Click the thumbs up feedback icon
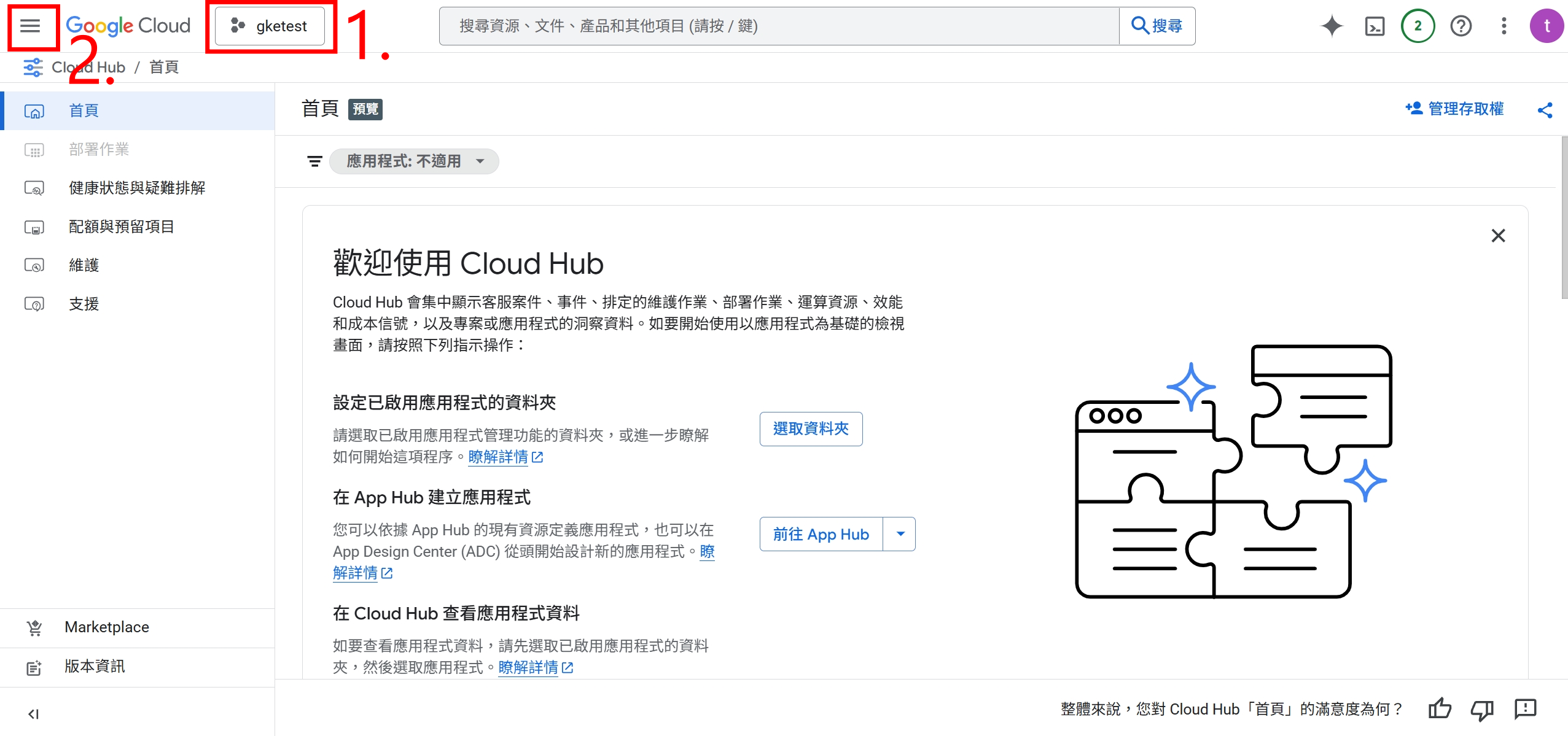The width and height of the screenshot is (1568, 736). (x=1440, y=709)
